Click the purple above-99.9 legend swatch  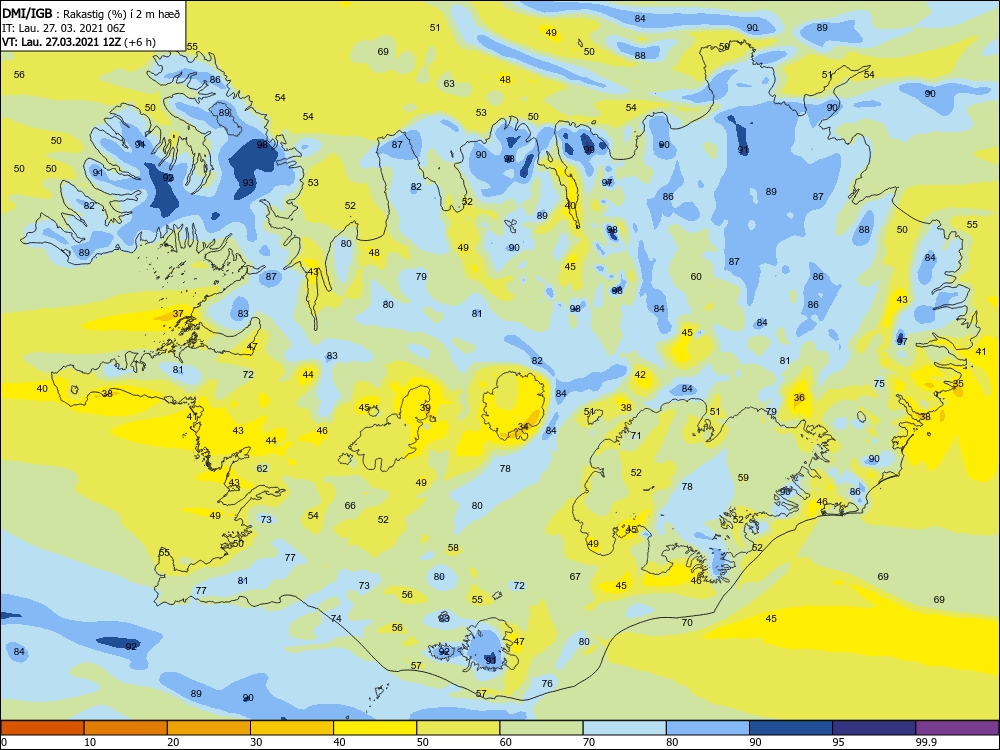click(x=957, y=728)
